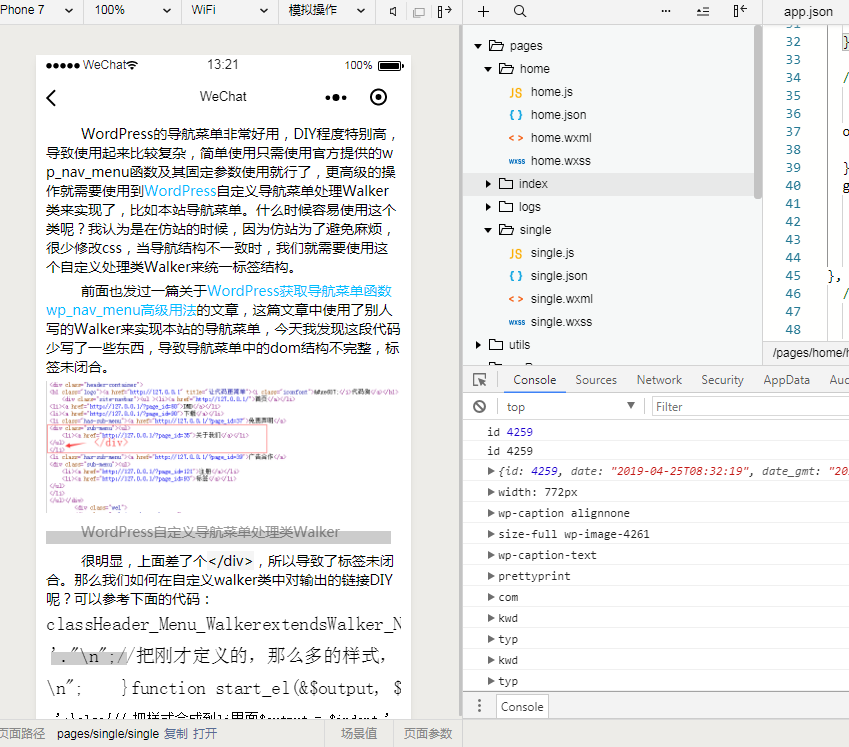Switch to the Sources tab
The height and width of the screenshot is (747, 849).
(x=596, y=380)
